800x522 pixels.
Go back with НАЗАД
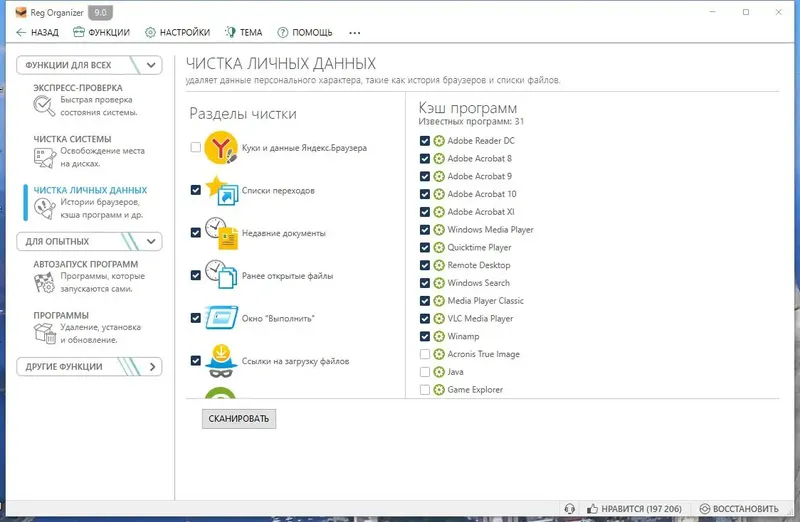(37, 33)
